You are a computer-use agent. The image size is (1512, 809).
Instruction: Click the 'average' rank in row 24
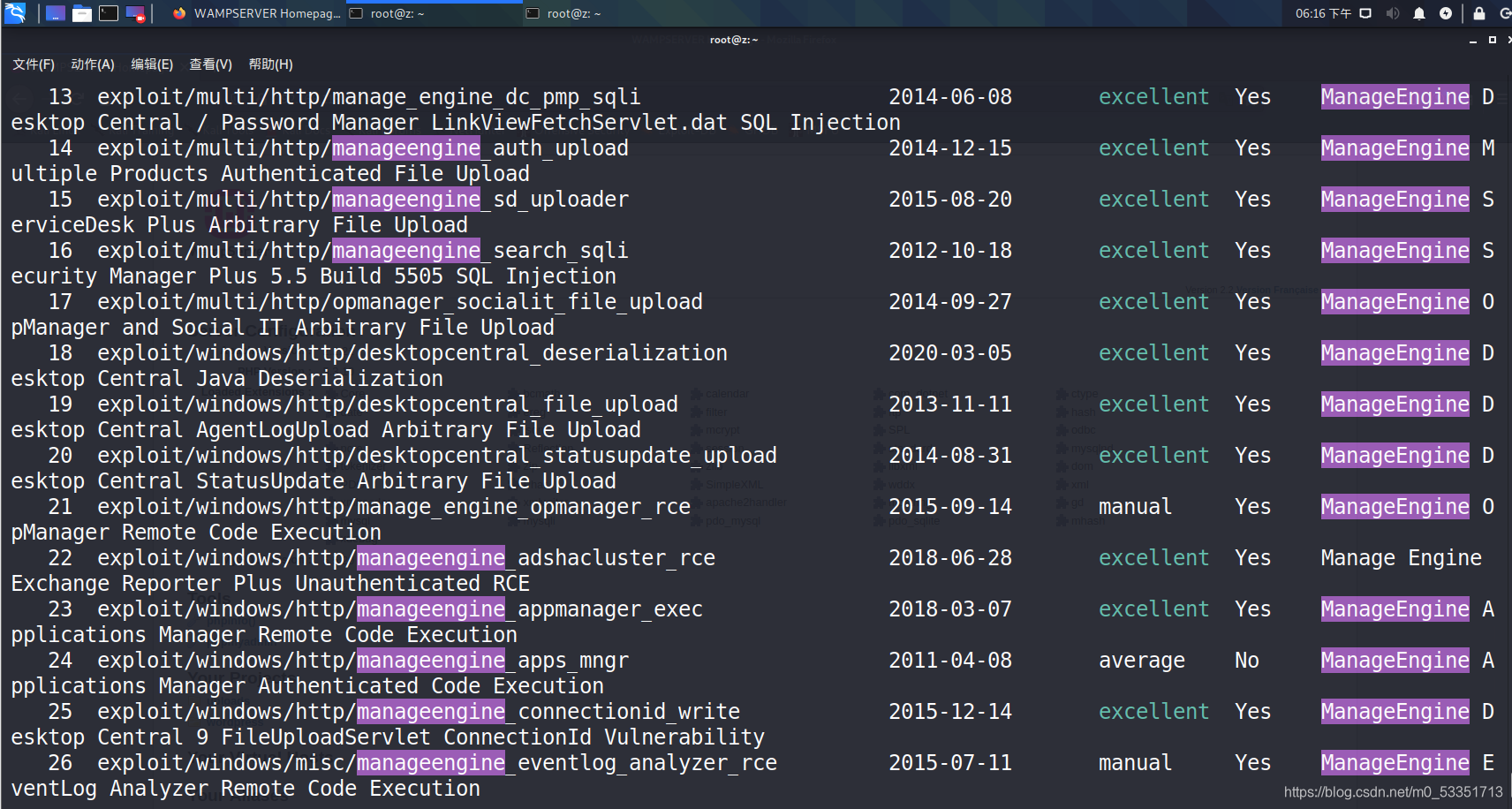pos(1142,660)
